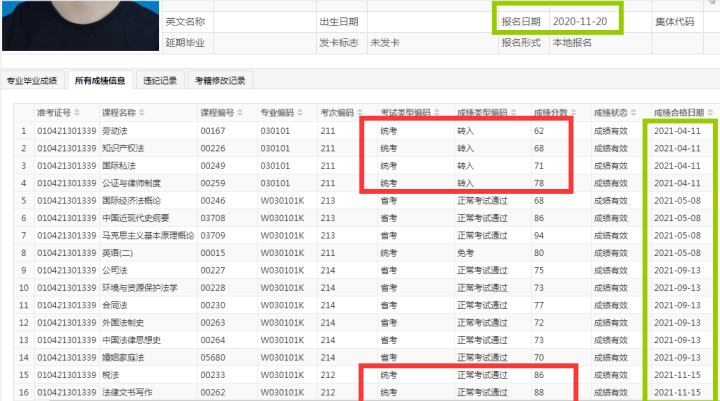720x401 pixels.
Task: Click score 94 in 马克思主义 row
Action: point(539,236)
